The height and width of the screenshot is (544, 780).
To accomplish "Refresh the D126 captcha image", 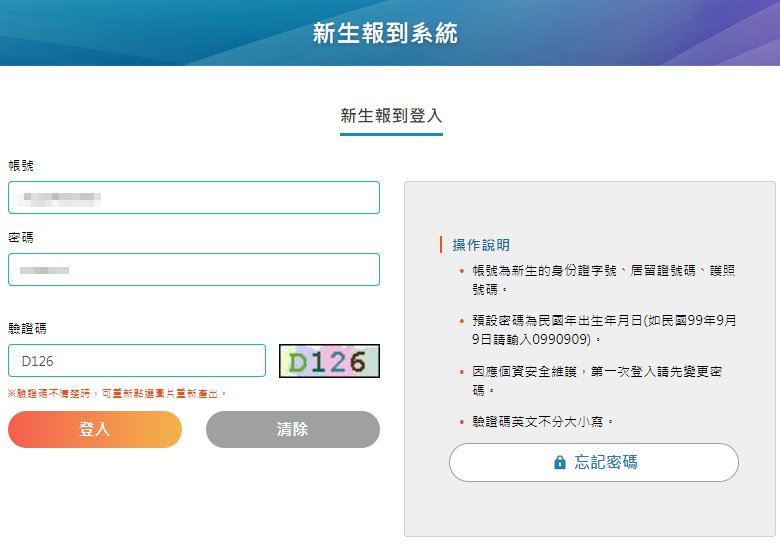I will tap(329, 361).
